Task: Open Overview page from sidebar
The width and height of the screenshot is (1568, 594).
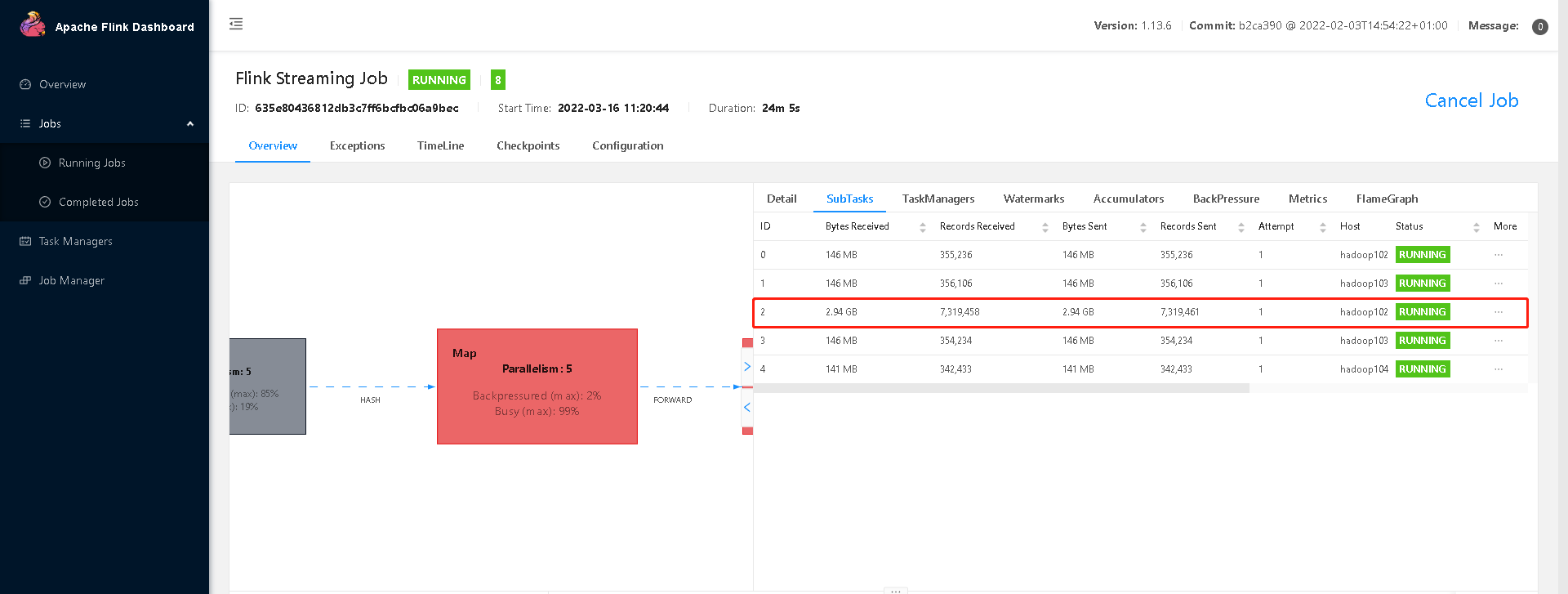Action: 62,84
